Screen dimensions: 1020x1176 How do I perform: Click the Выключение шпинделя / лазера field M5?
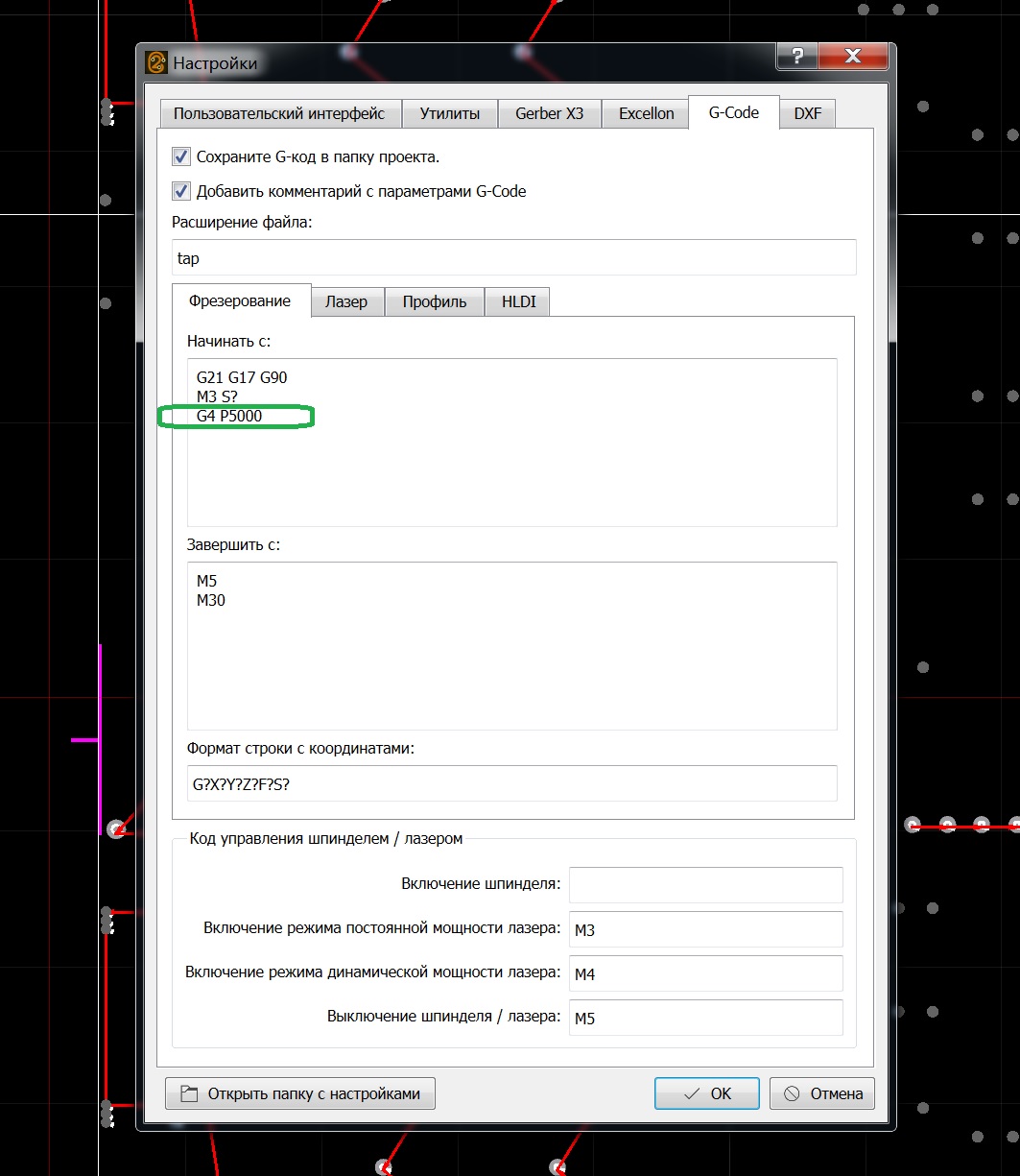705,1018
